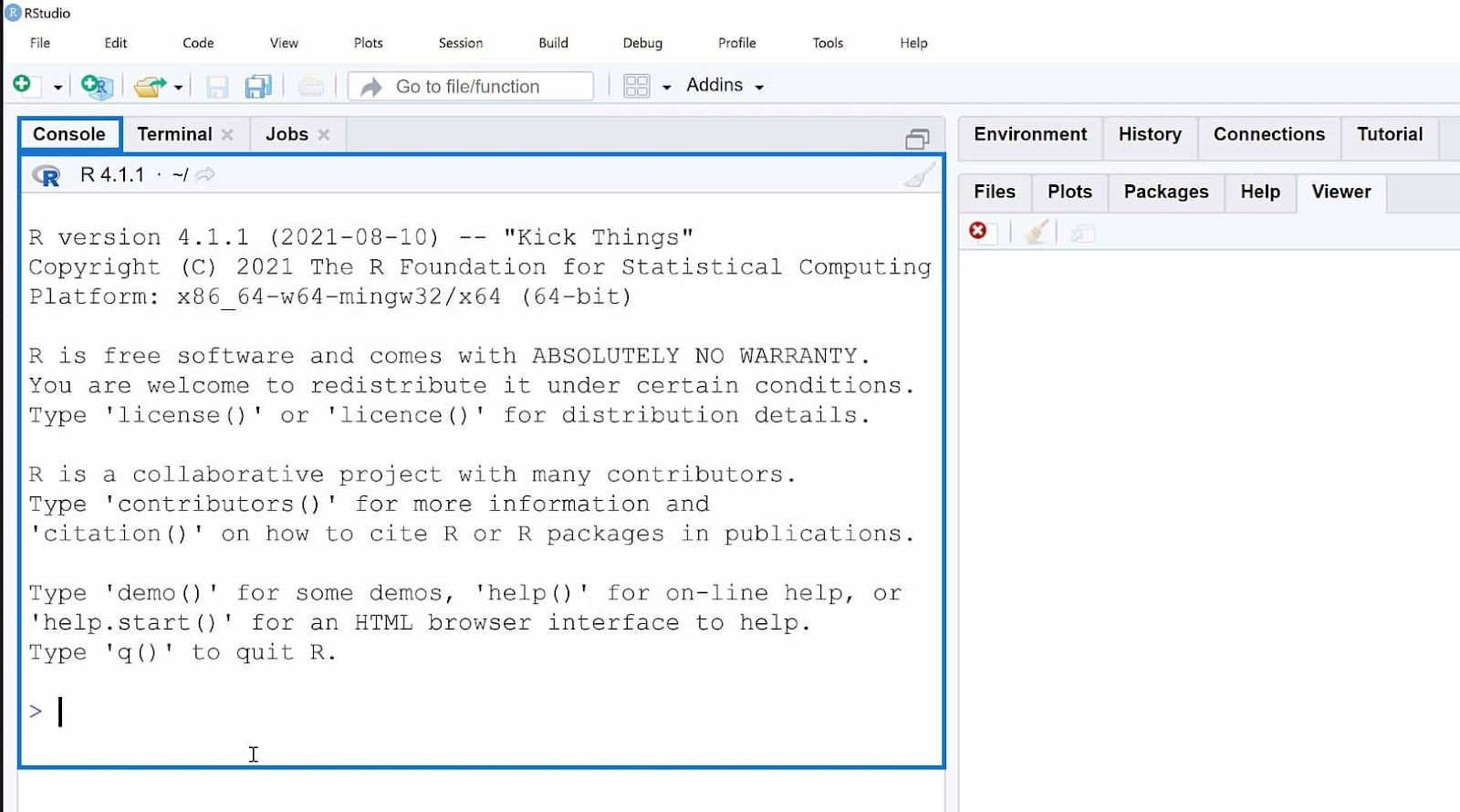The image size is (1460, 812).
Task: Click the "Type 'q()' to quit R." line
Action: click(182, 652)
